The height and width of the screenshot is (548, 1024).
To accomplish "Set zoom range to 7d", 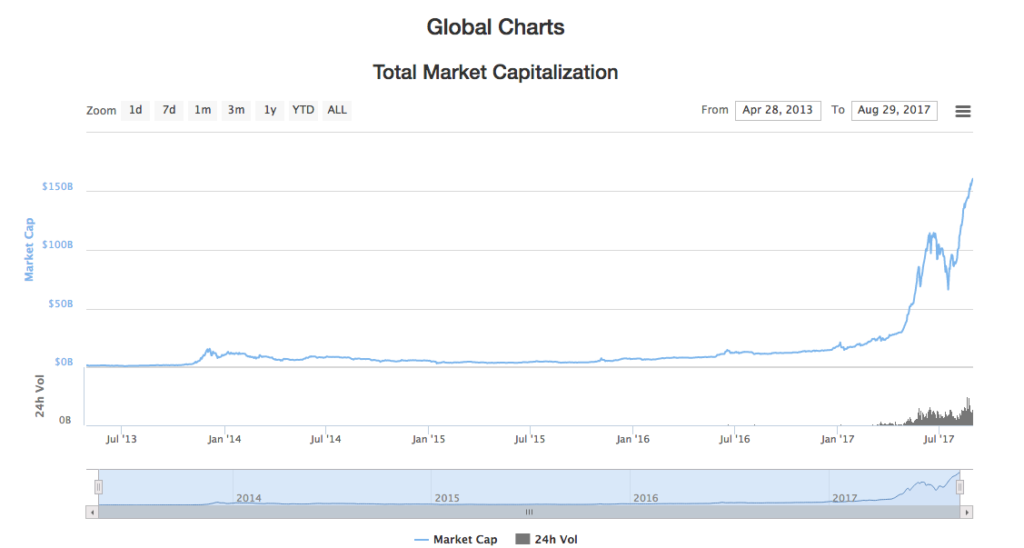I will click(169, 110).
